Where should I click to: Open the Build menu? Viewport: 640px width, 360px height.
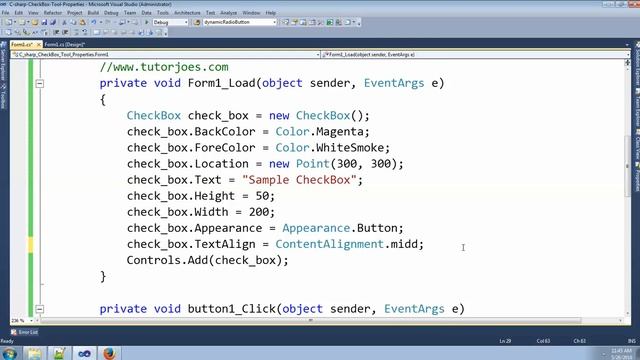(93, 13)
